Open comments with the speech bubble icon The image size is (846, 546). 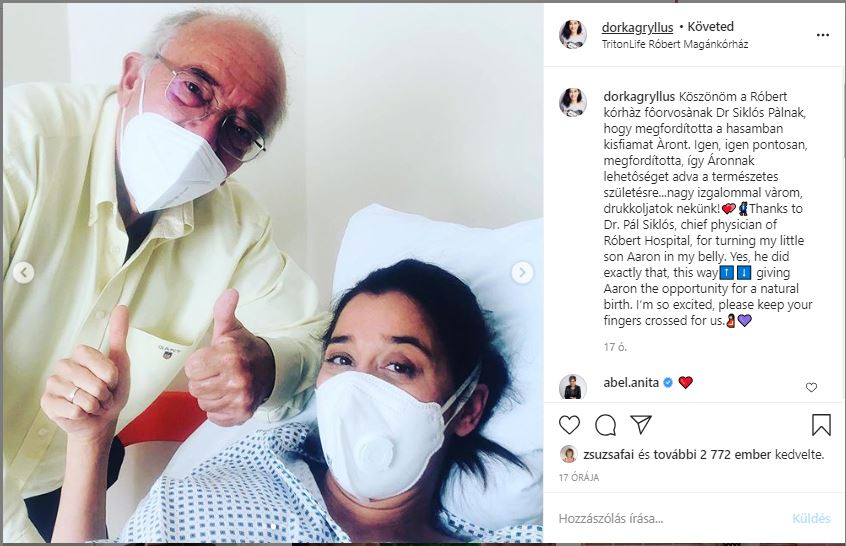click(605, 425)
